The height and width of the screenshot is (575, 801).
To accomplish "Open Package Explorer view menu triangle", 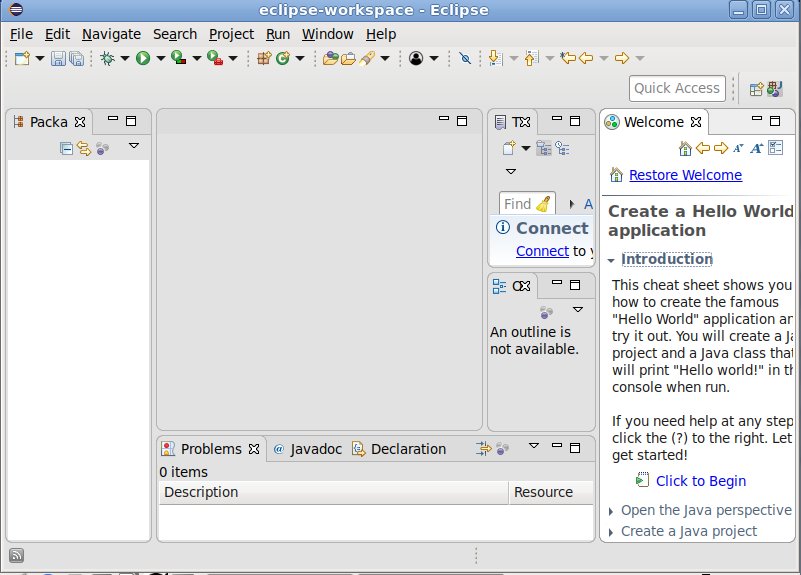I will point(134,146).
